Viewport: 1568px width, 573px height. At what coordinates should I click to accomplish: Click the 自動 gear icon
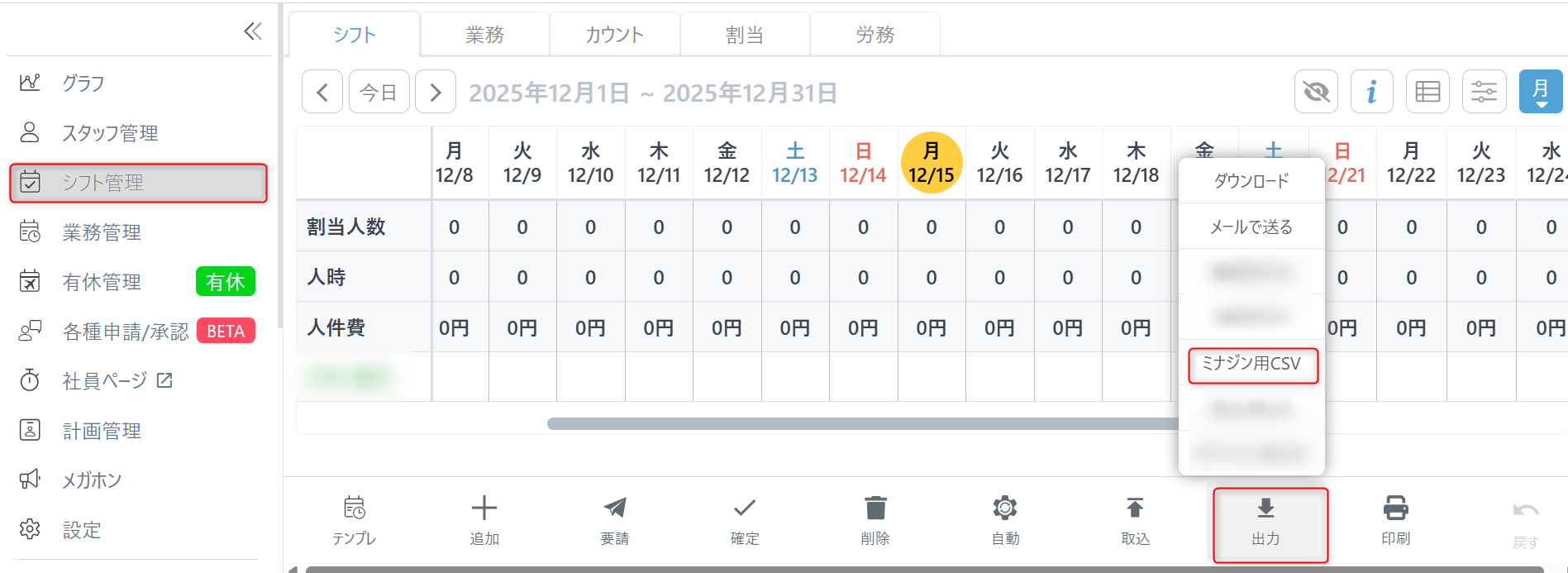point(1005,508)
